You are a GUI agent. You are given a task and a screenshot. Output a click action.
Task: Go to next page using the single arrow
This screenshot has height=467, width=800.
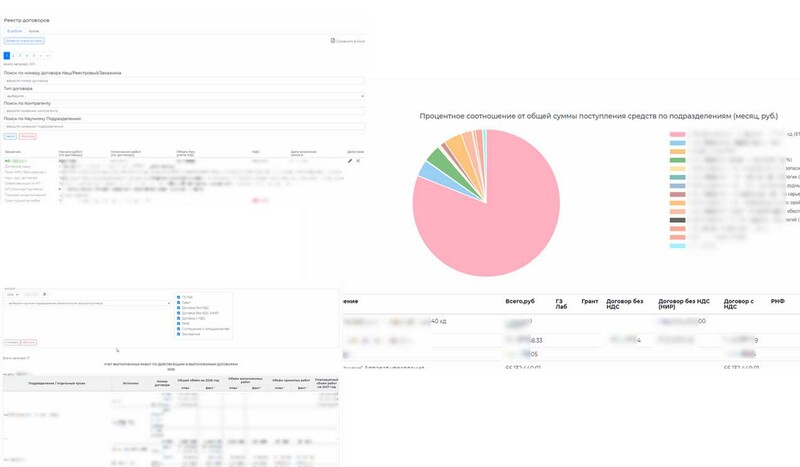click(x=41, y=56)
